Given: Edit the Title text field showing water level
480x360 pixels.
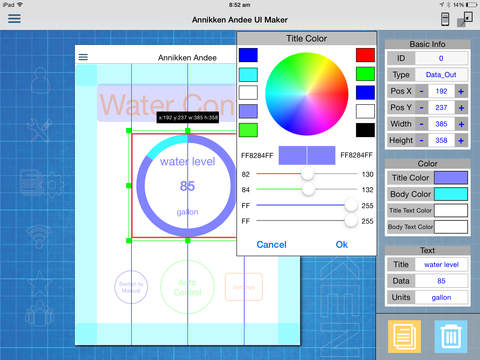Looking at the screenshot, I should pos(441,265).
